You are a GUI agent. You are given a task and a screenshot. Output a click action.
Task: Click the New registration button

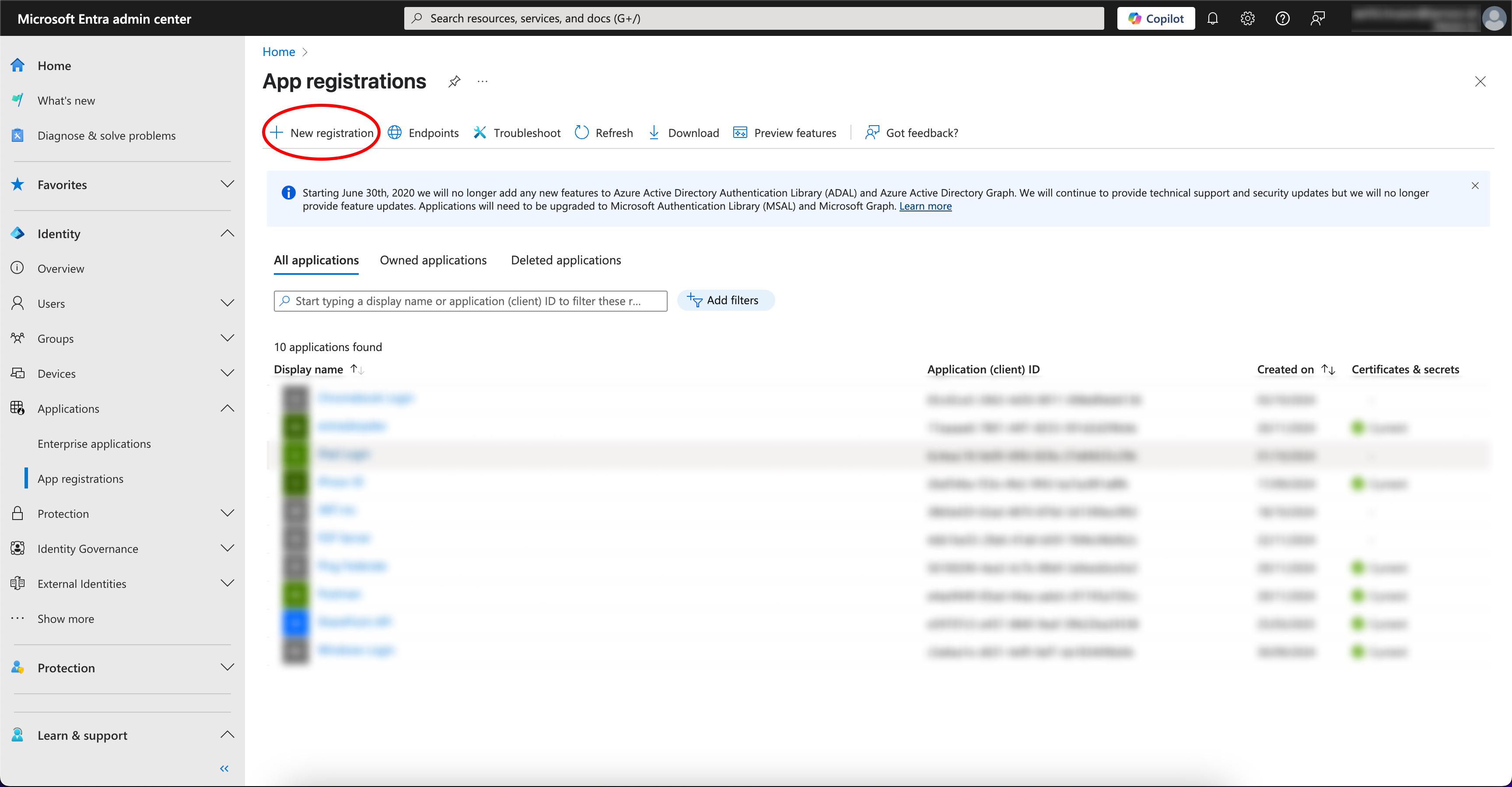point(322,133)
